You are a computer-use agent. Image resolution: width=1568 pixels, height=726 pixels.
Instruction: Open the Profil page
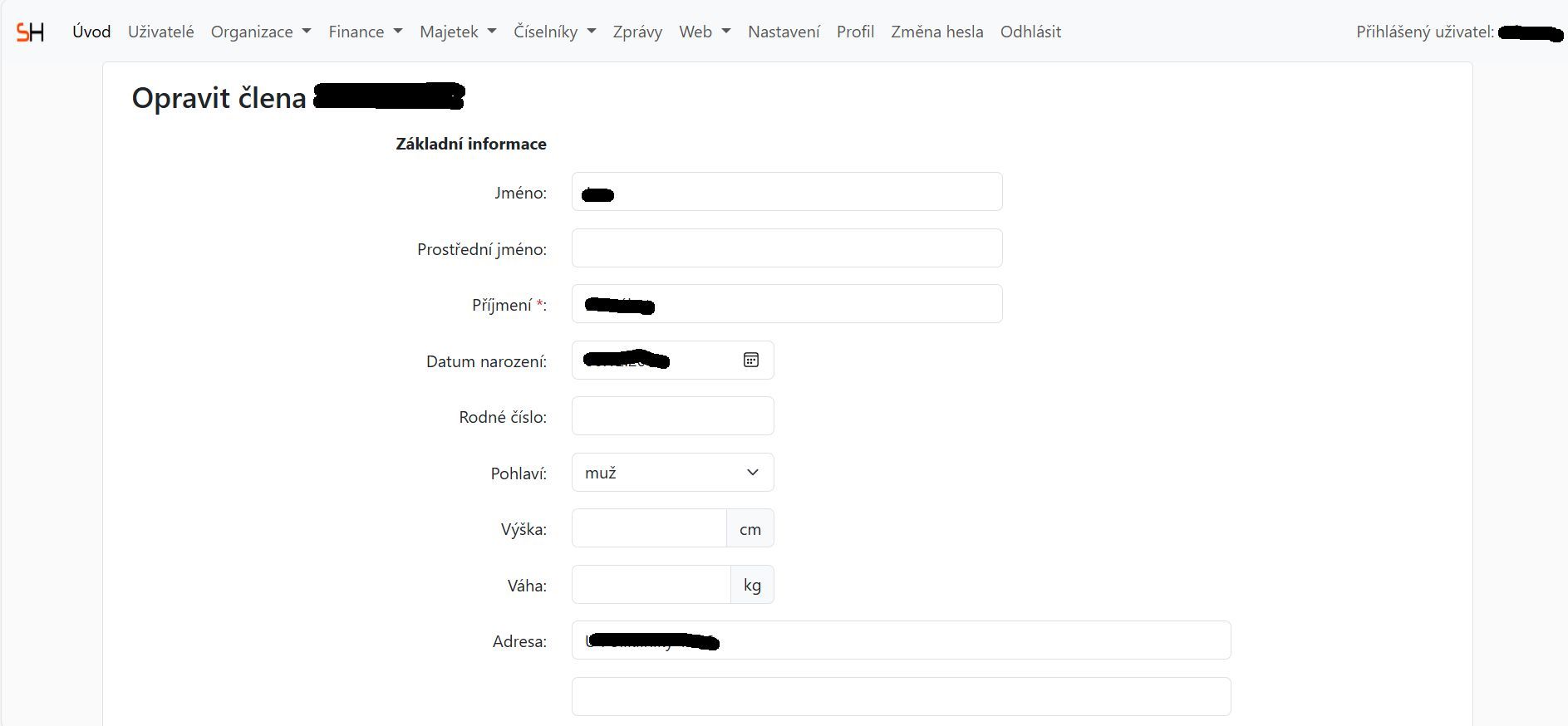click(x=855, y=32)
